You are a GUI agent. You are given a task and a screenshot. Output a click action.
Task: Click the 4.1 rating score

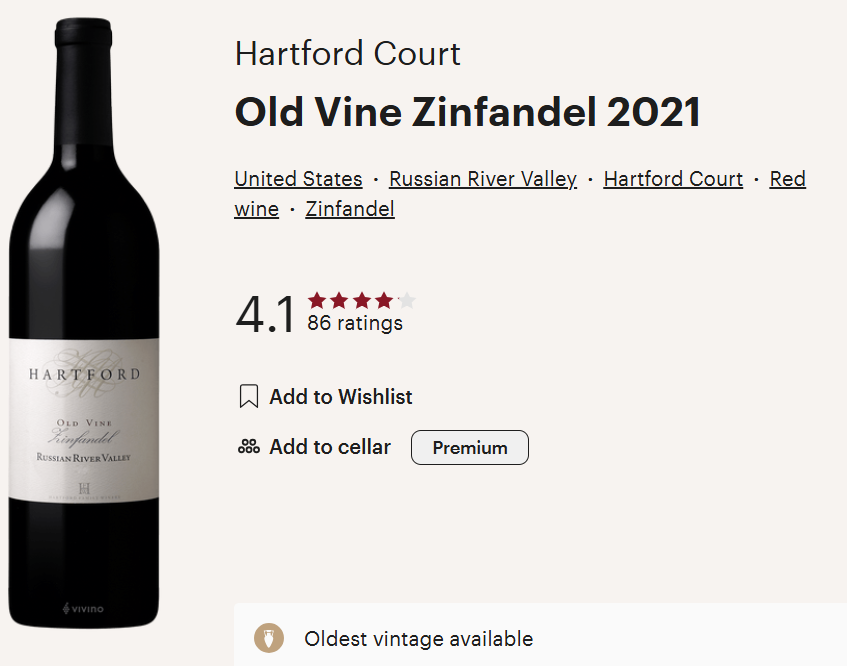[265, 314]
